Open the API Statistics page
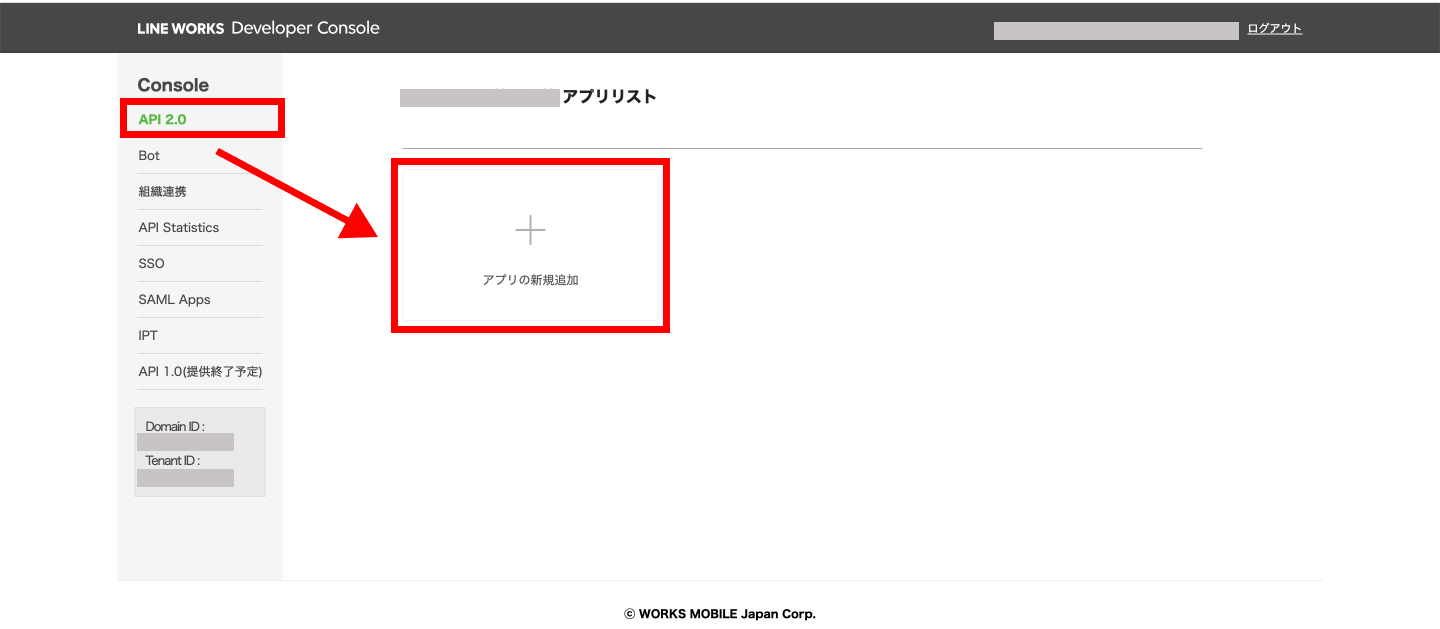1440x629 pixels. click(178, 228)
